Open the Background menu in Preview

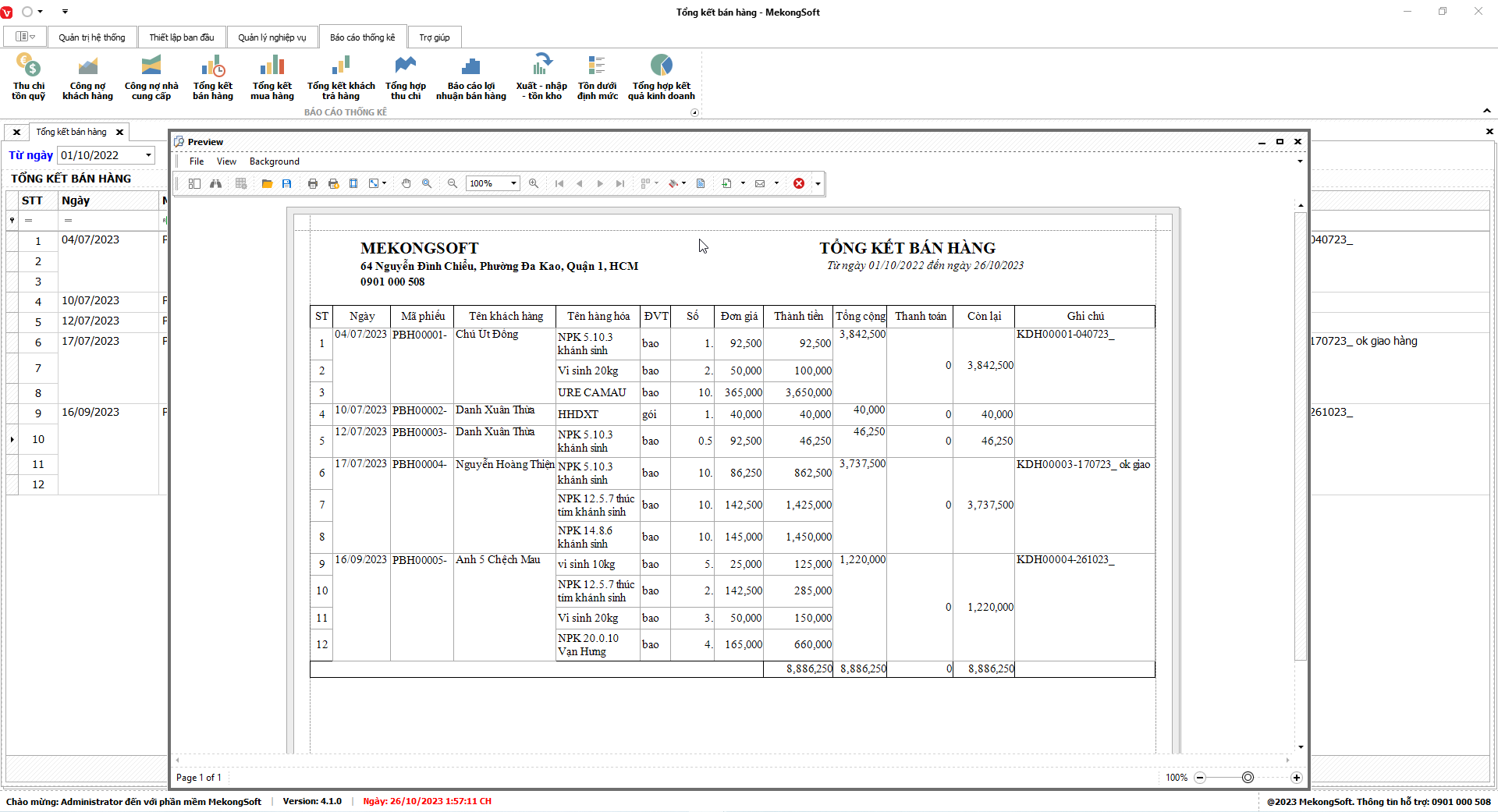(274, 161)
